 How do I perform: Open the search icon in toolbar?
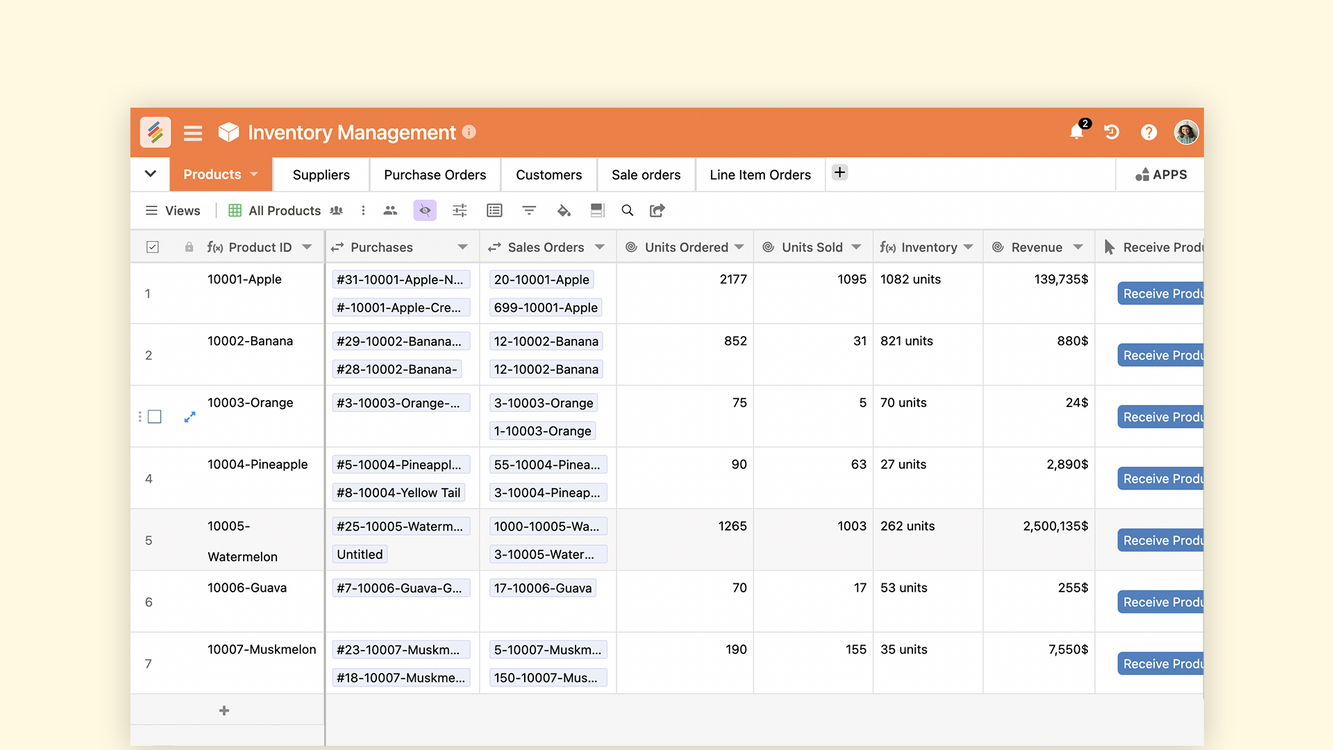pos(627,211)
